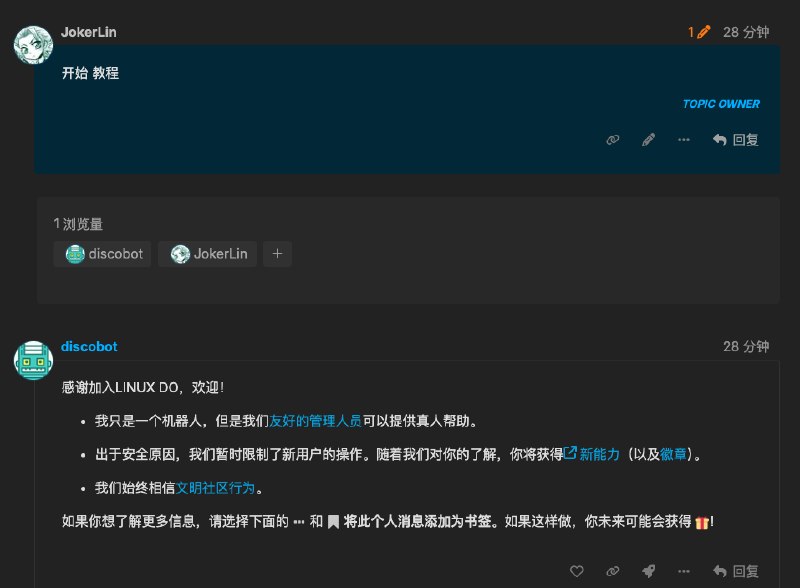
Task: Open discobot username on the second post
Action: tap(89, 347)
